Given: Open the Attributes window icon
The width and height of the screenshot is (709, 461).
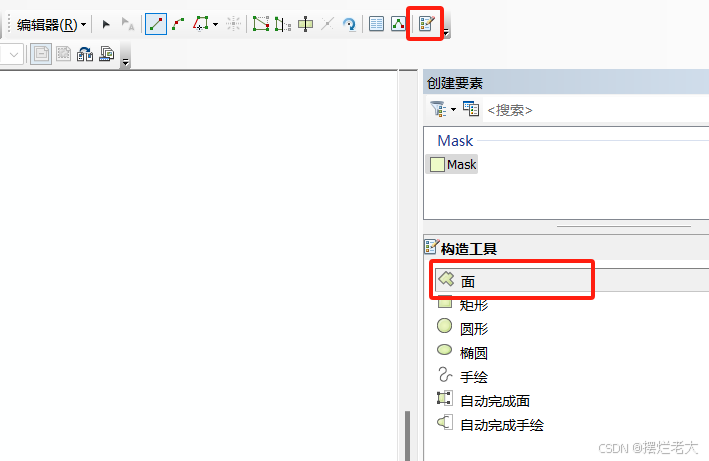Looking at the screenshot, I should coord(376,24).
